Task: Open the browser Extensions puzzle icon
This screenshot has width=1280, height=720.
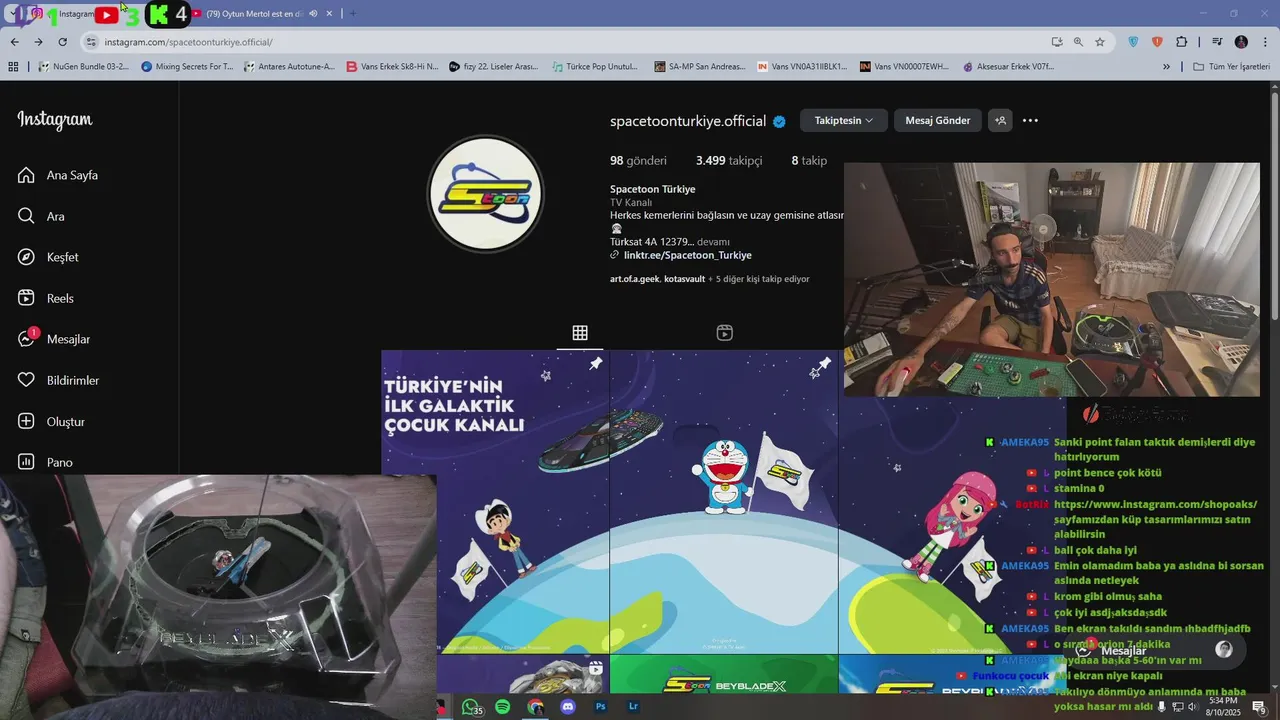Action: [x=1181, y=42]
